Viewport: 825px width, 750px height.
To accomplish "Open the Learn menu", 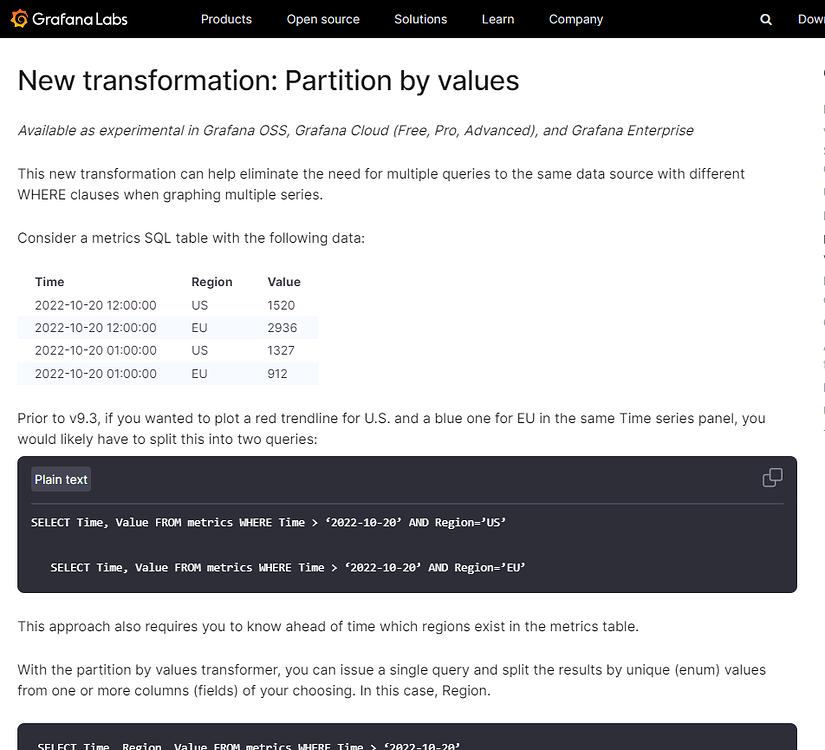I will (x=497, y=19).
